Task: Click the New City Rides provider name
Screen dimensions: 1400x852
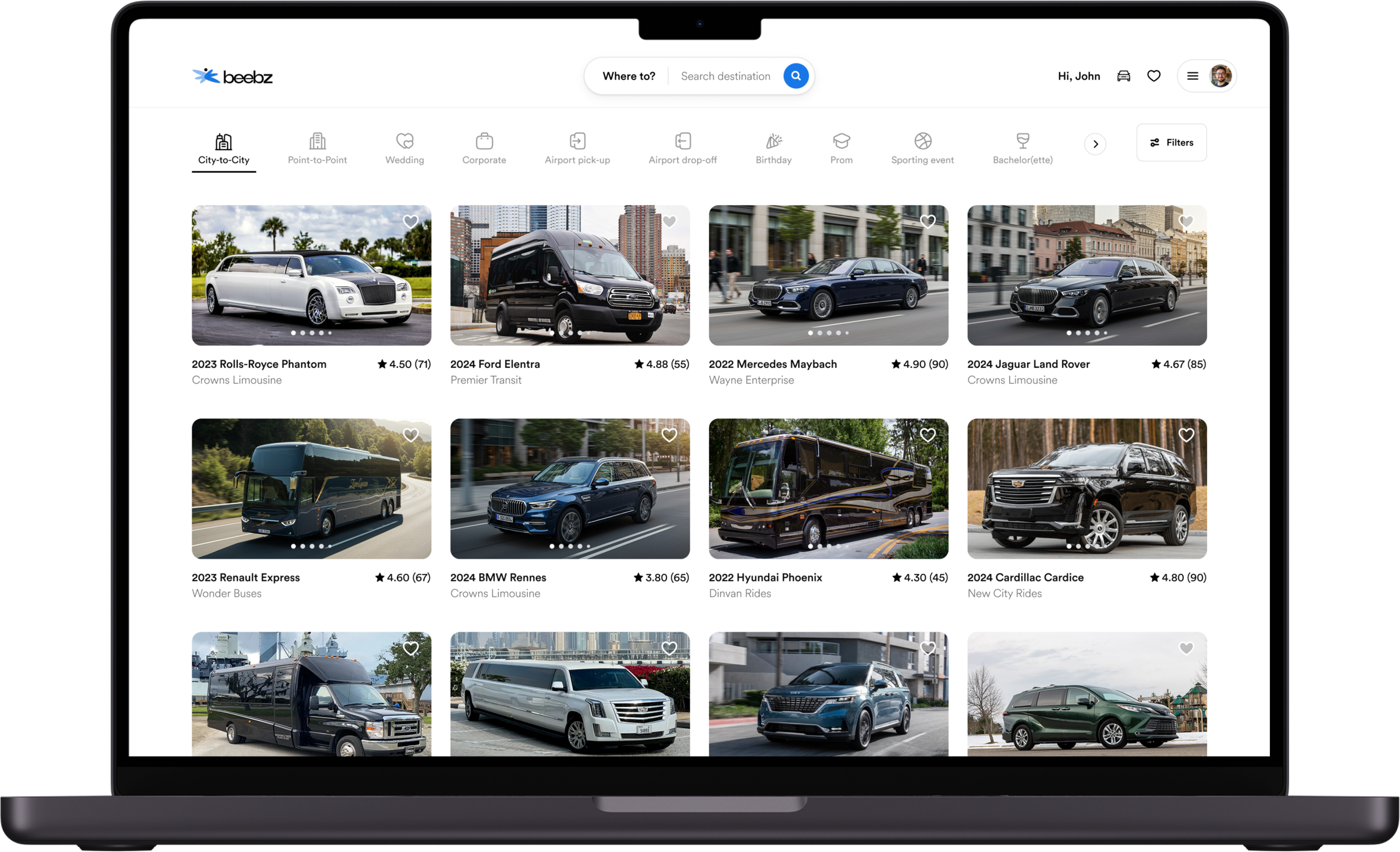Action: pos(1005,593)
